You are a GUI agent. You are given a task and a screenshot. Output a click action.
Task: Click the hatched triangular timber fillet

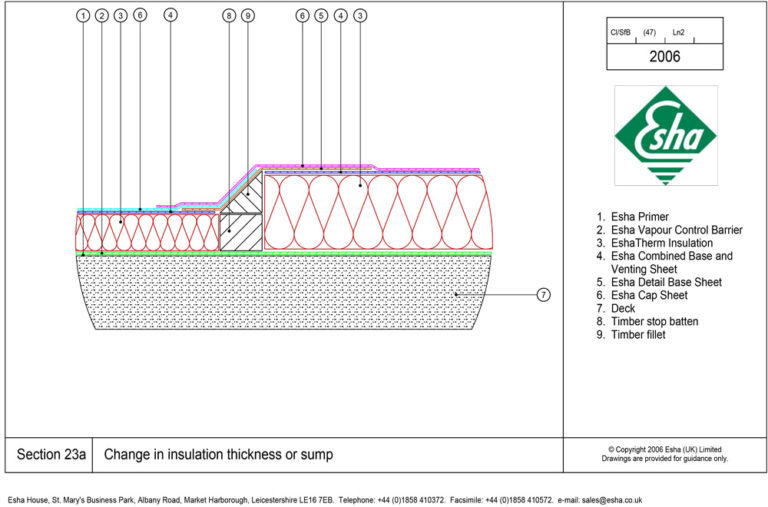click(247, 196)
